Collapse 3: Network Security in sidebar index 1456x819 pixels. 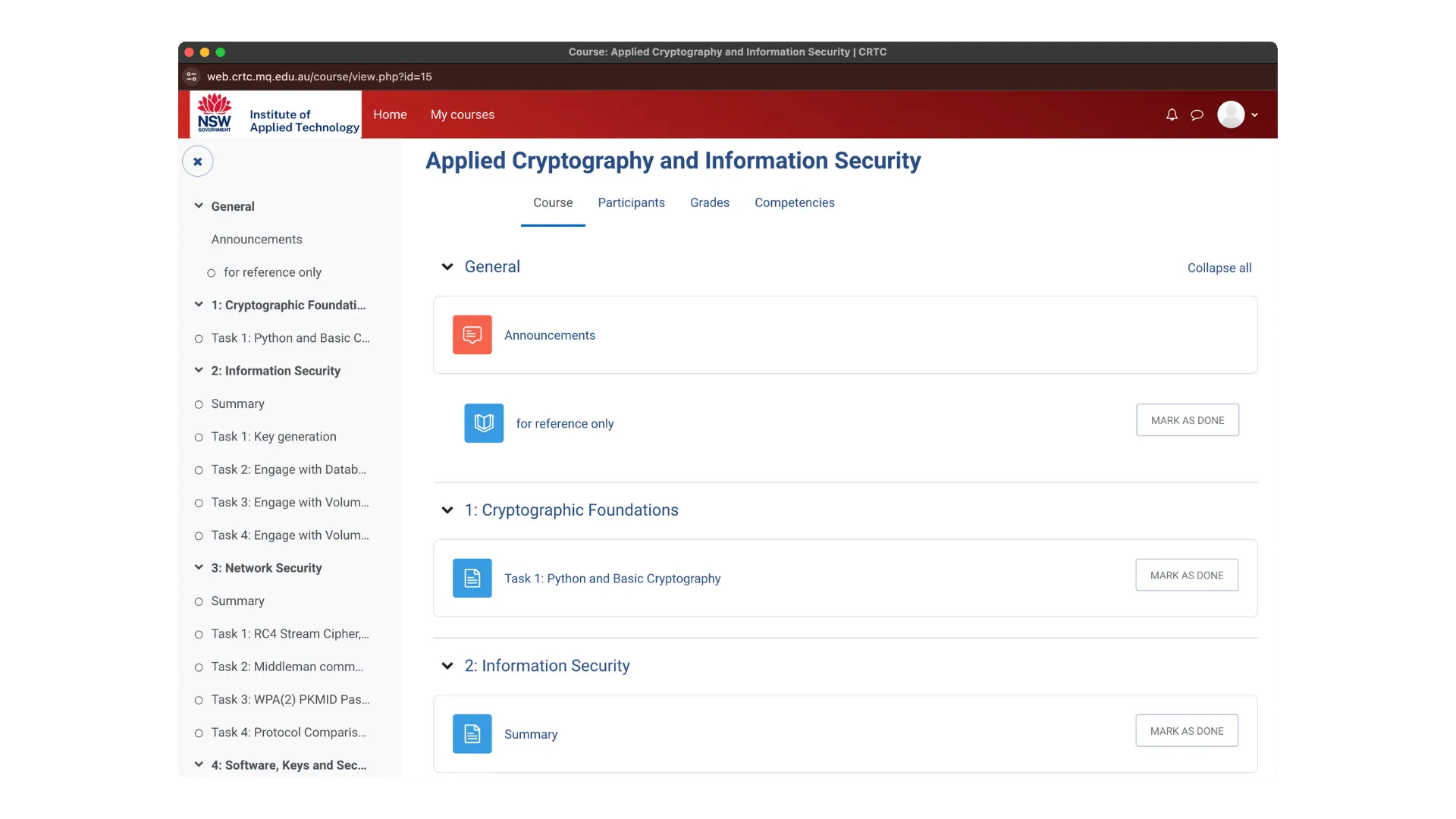click(x=199, y=567)
